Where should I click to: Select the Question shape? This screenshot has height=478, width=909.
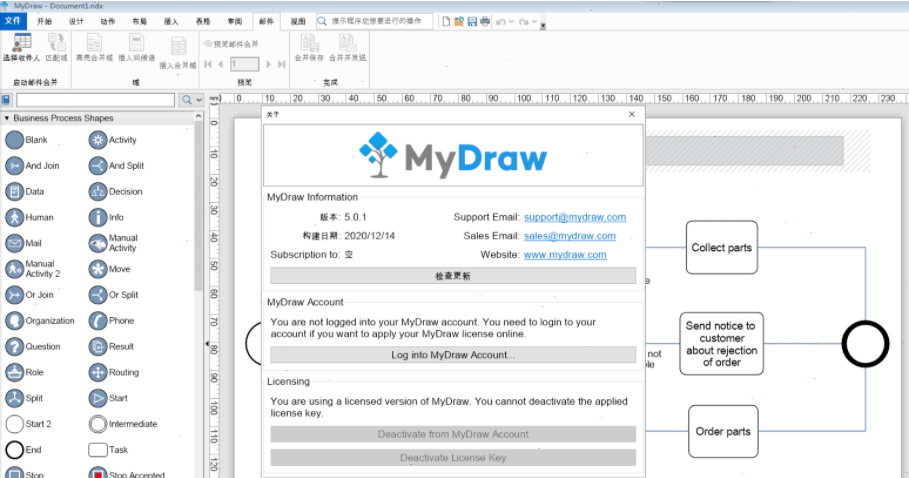32,346
